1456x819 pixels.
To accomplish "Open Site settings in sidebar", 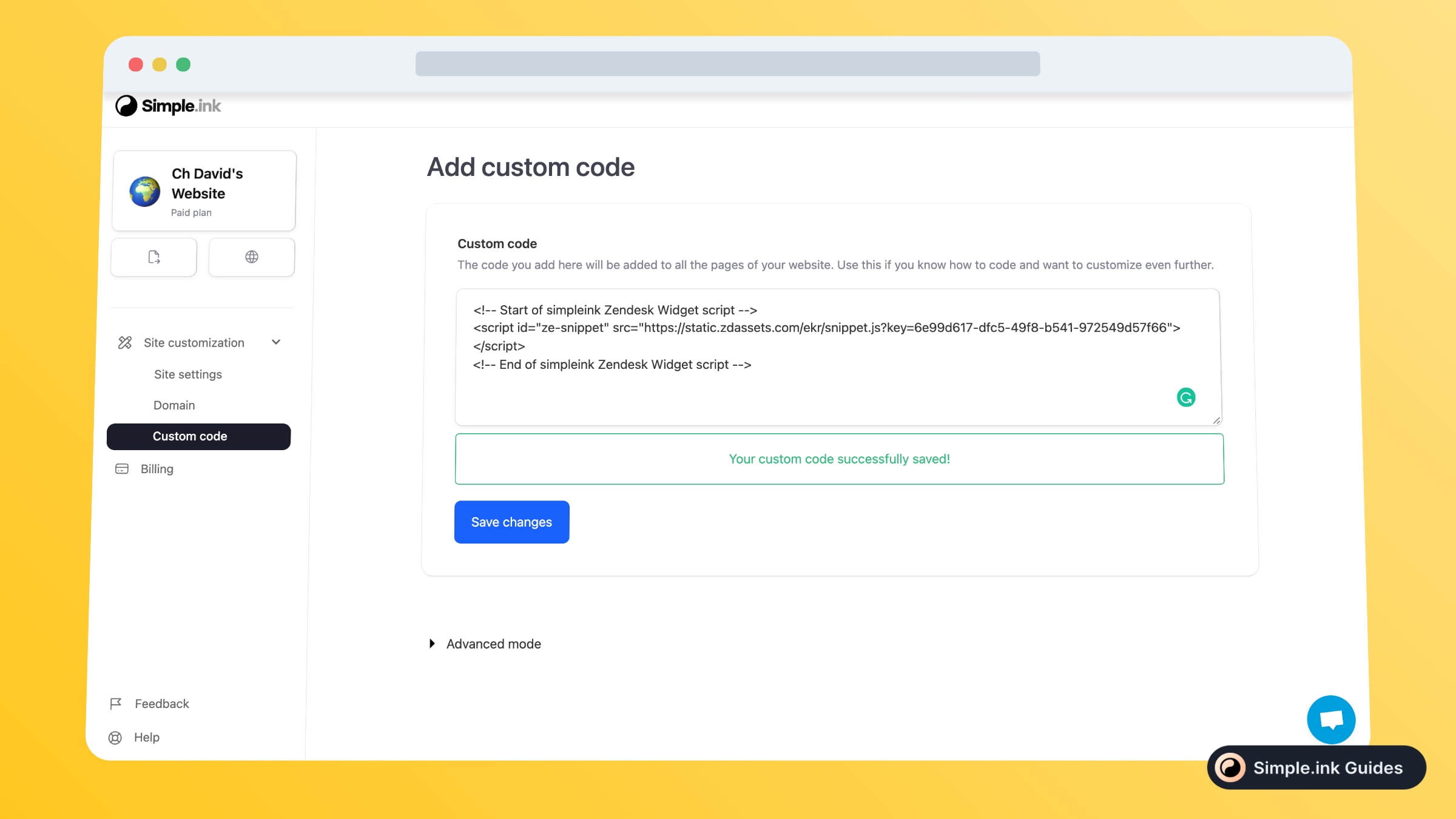I will (188, 374).
